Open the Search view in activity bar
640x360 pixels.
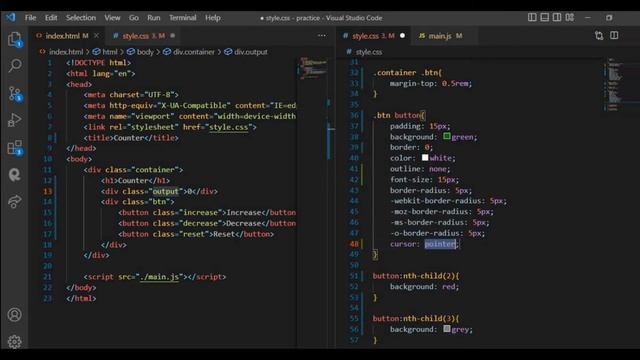coord(15,65)
